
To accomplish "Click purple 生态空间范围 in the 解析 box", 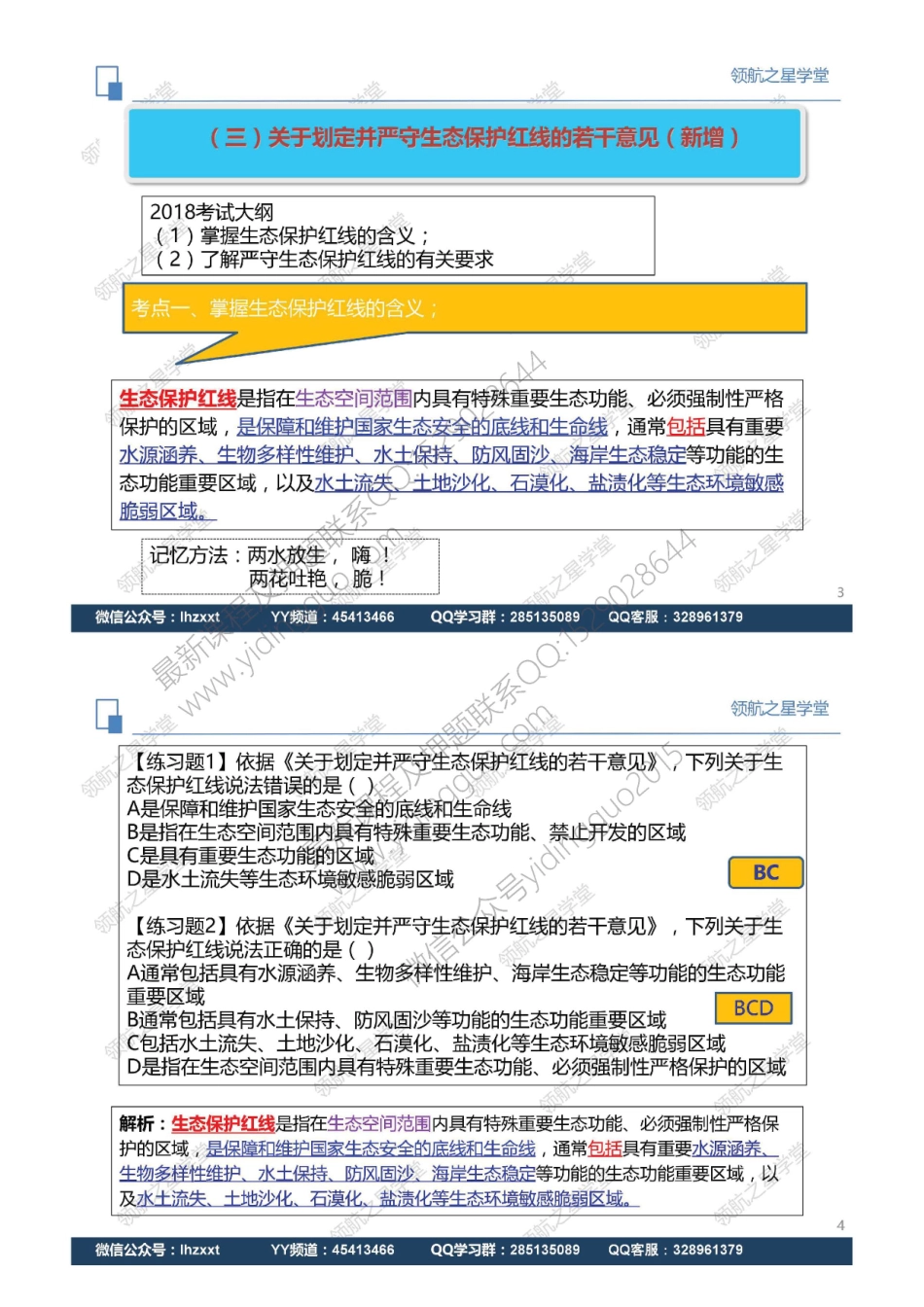I will 379,1124.
